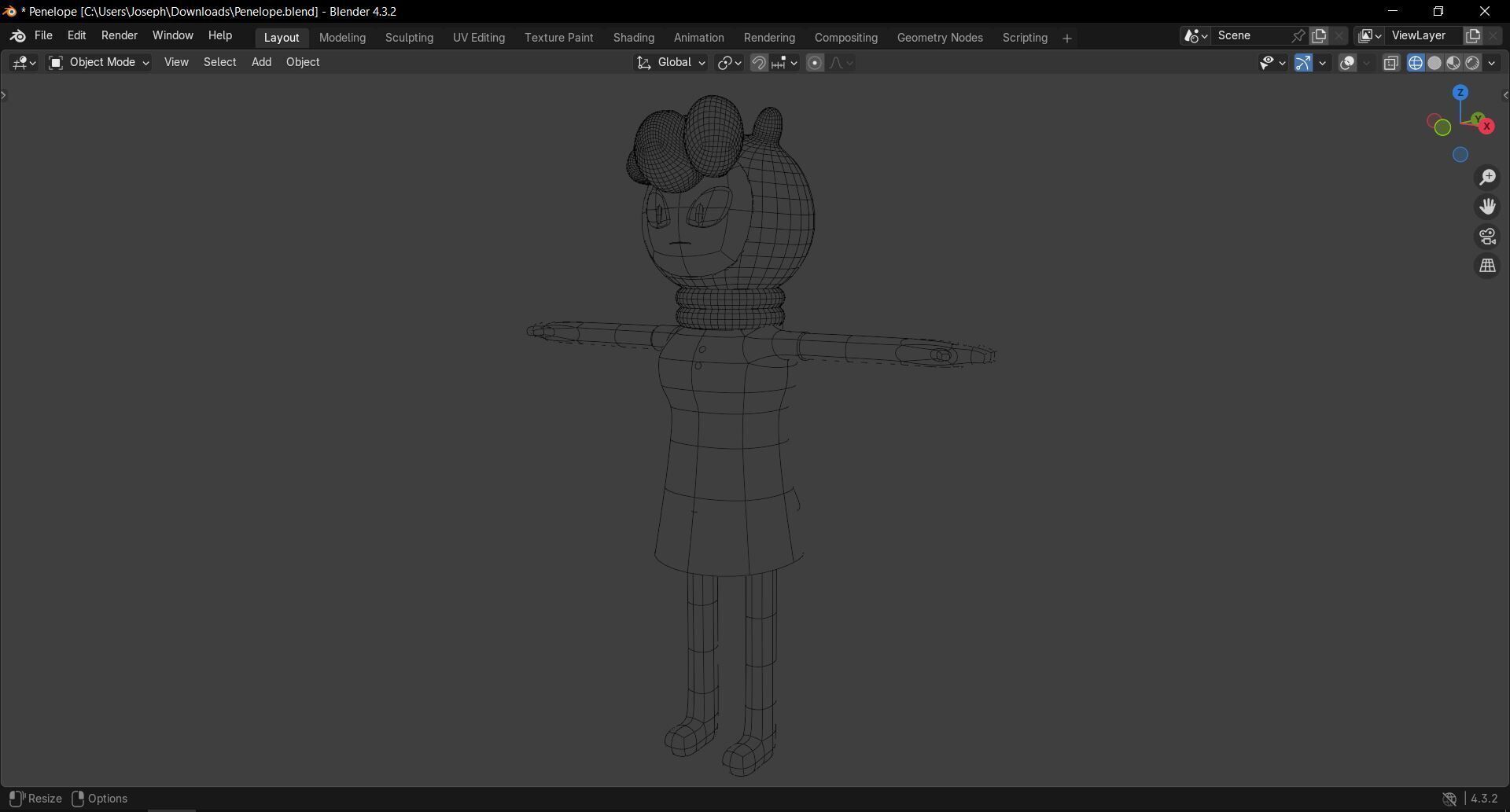Switch to Shading workspace tab
Screen dimensions: 1510x812
pos(634,38)
